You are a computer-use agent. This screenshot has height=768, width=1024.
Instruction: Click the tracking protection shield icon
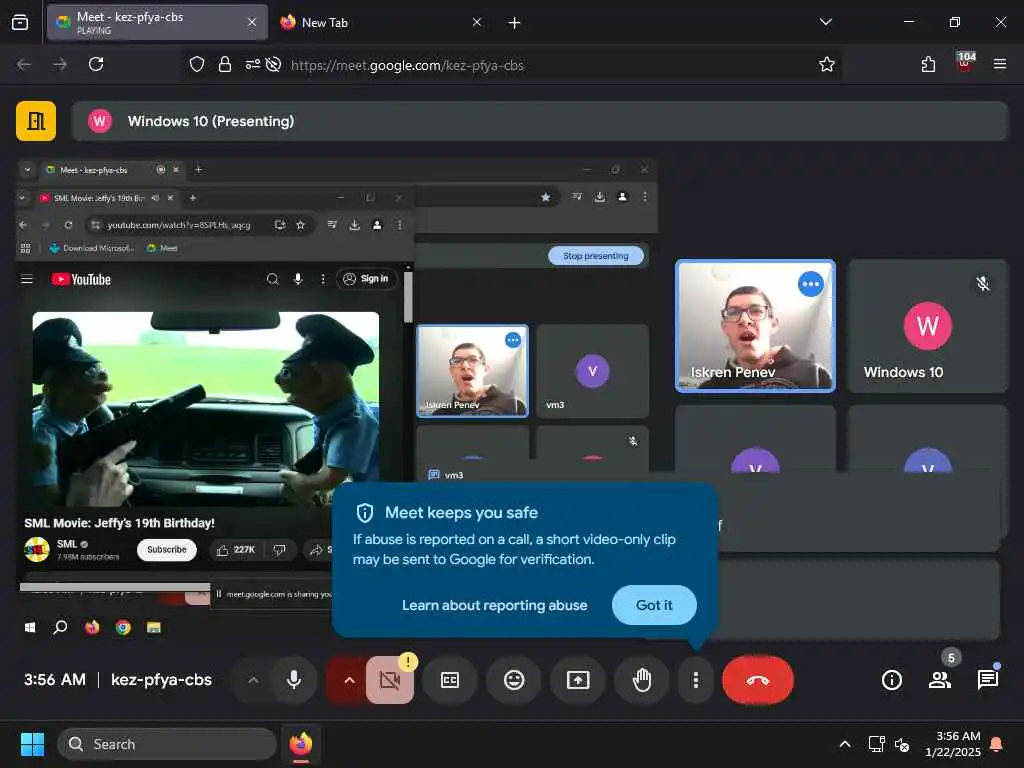coord(197,64)
